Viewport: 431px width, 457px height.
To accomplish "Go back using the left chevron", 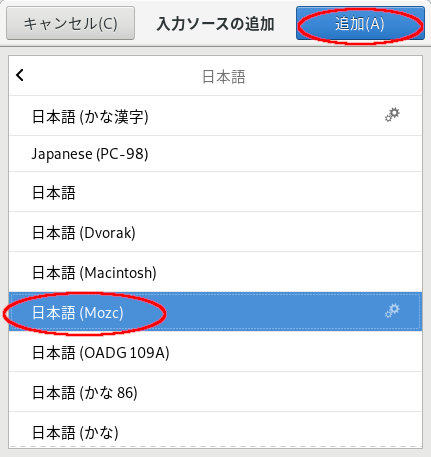I will click(x=20, y=75).
